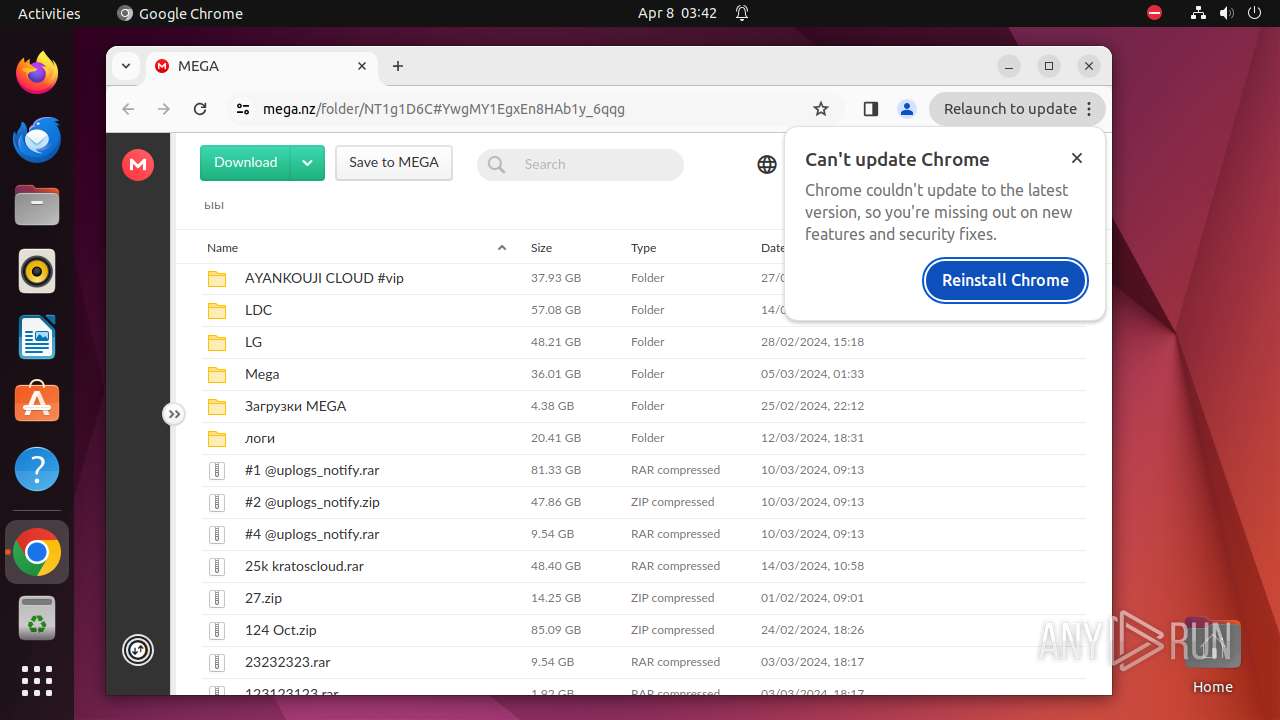Open the LDC folder icon
This screenshot has width=1280, height=720.
click(217, 310)
